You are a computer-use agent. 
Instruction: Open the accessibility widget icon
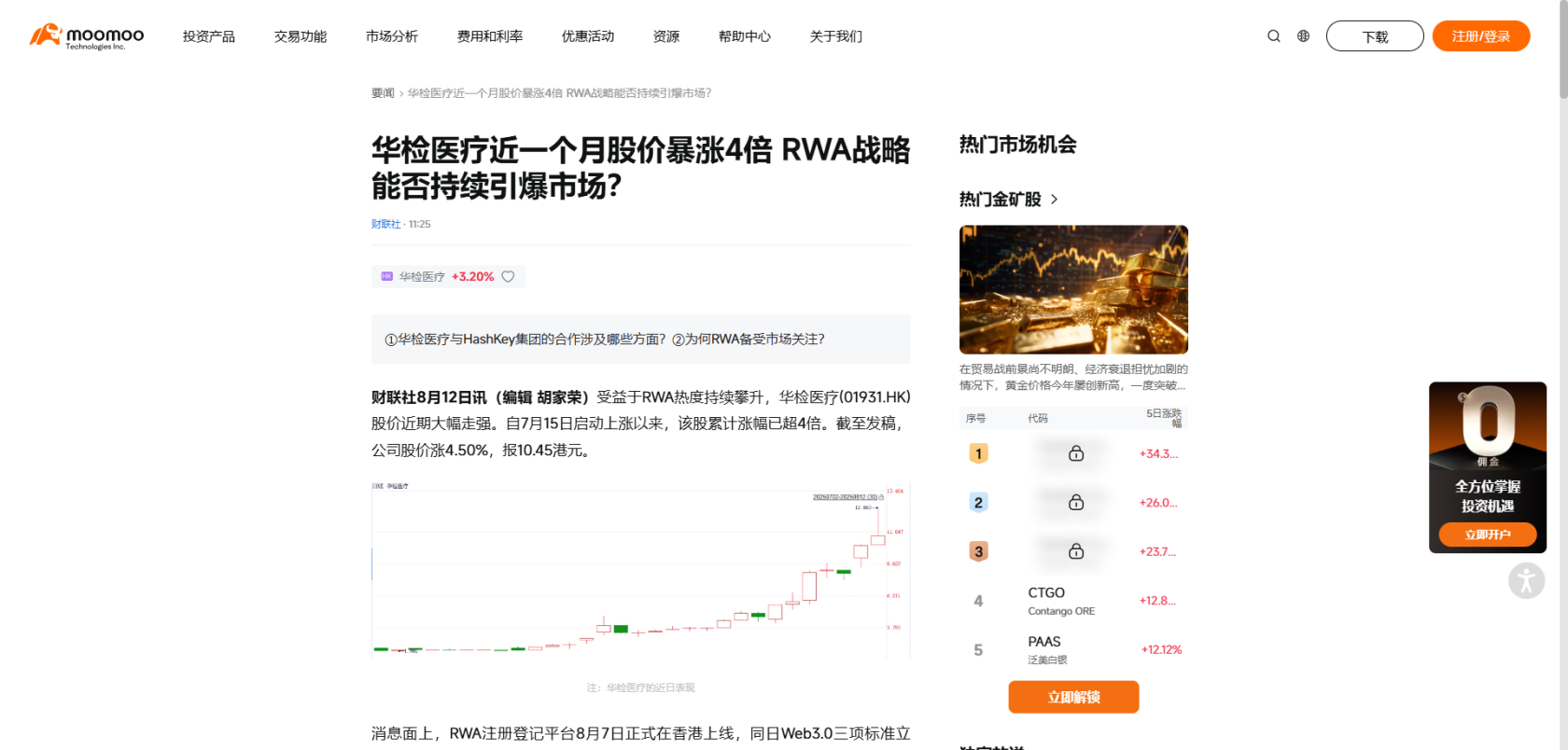point(1526,581)
